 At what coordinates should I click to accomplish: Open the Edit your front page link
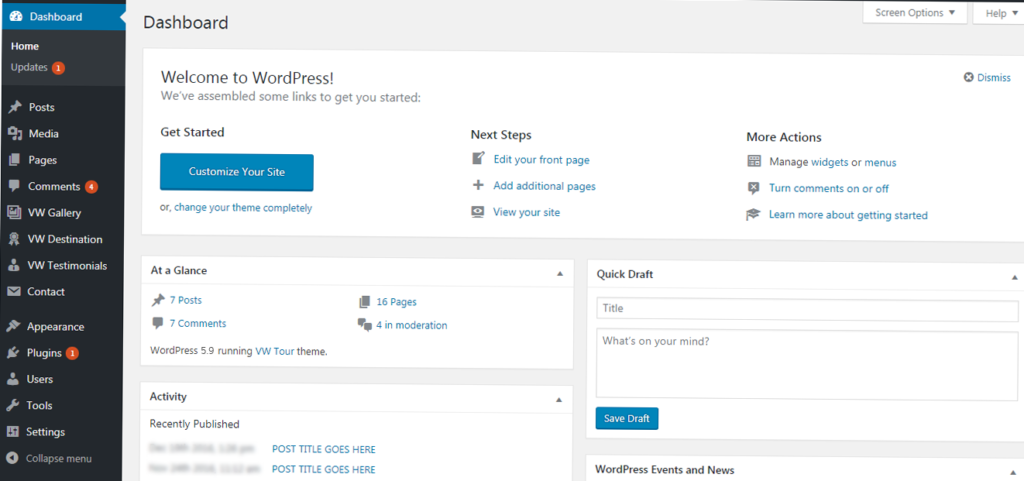541,159
